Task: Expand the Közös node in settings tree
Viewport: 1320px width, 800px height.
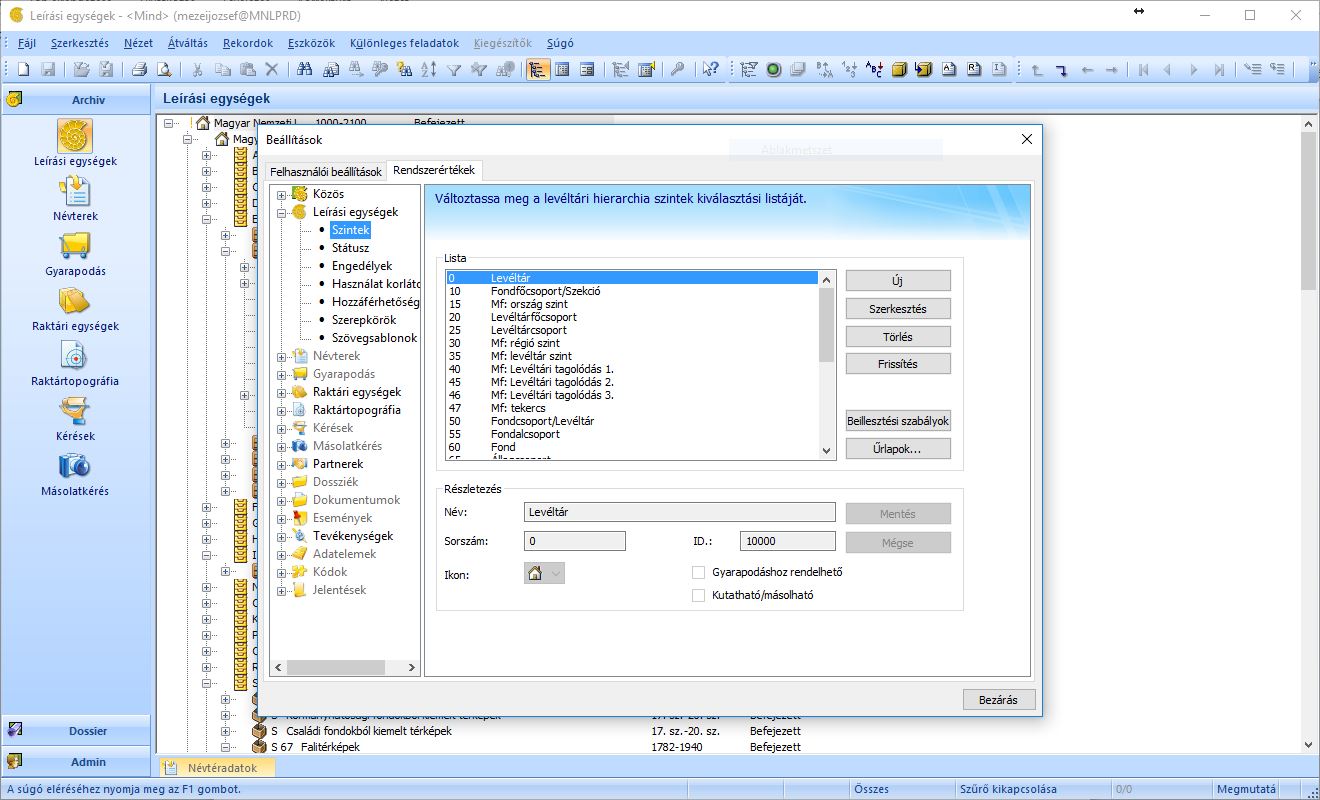Action: pos(282,194)
